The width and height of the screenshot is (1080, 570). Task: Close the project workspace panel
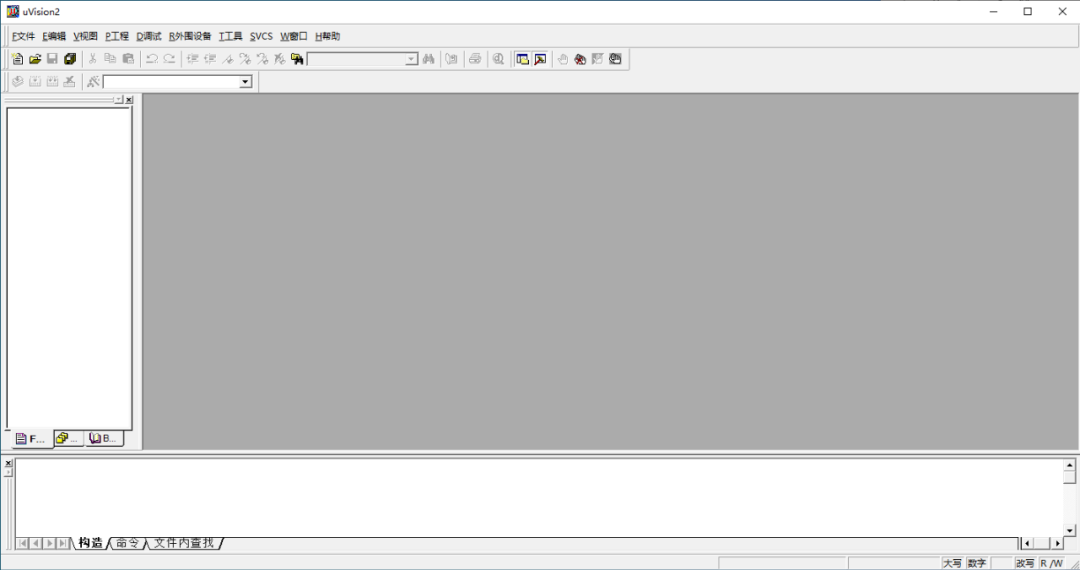point(129,100)
